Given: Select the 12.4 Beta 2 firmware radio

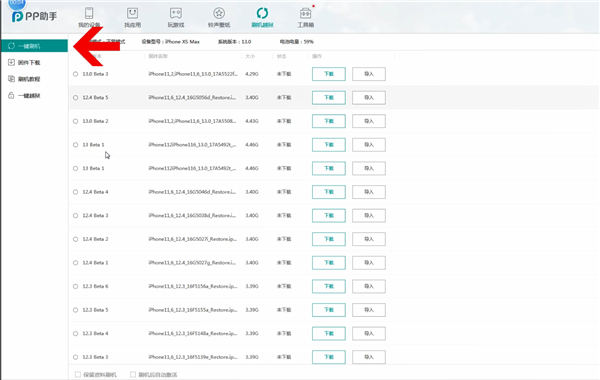Looking at the screenshot, I should [x=75, y=239].
